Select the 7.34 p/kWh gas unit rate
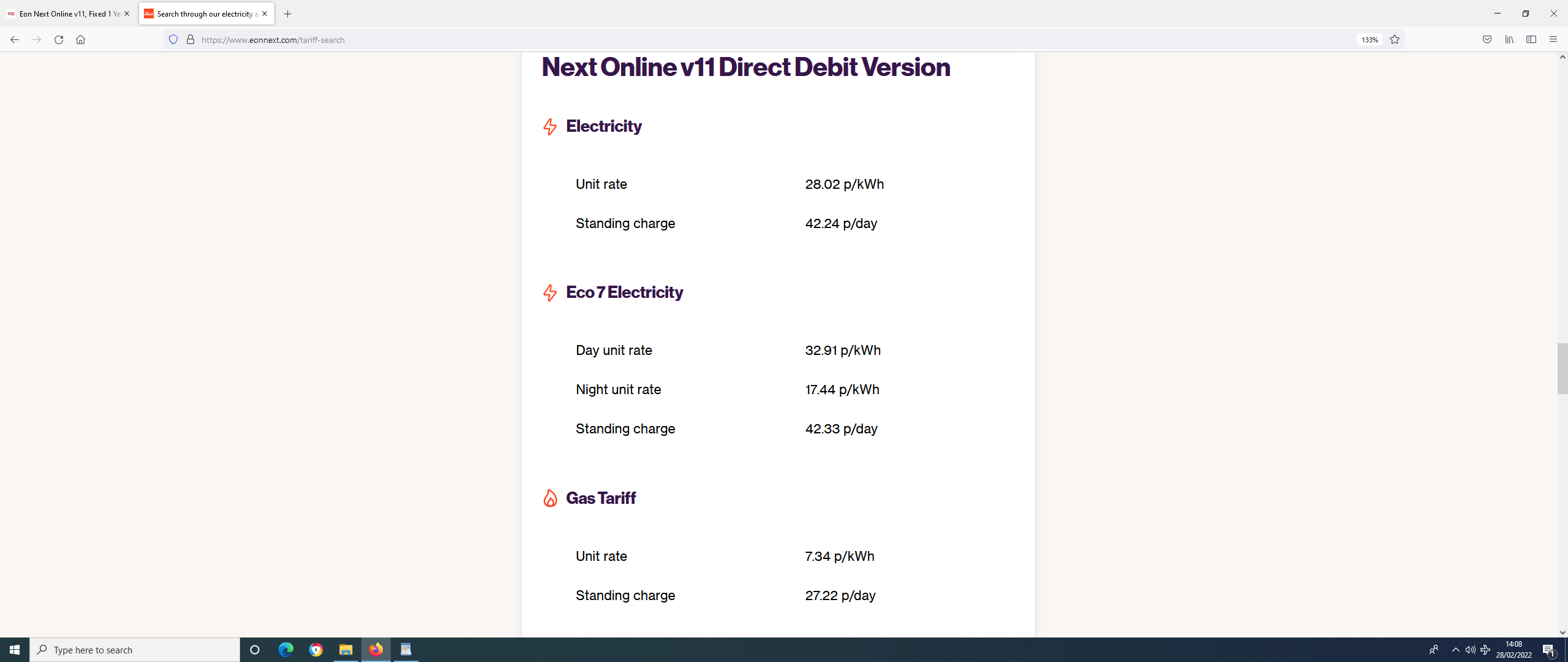The height and width of the screenshot is (662, 1568). [x=840, y=557]
